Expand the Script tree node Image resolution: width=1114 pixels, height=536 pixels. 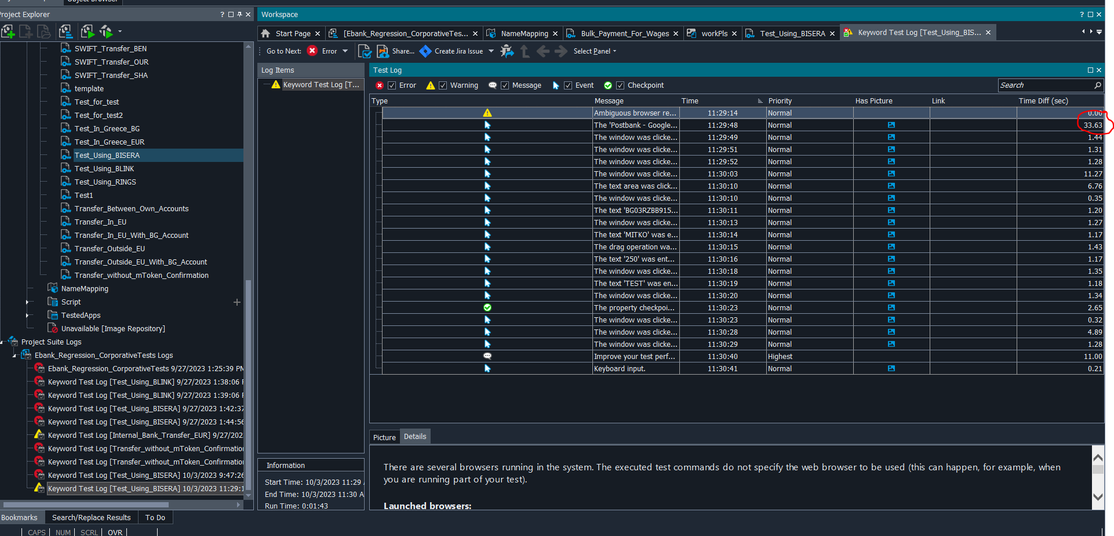click(x=28, y=302)
